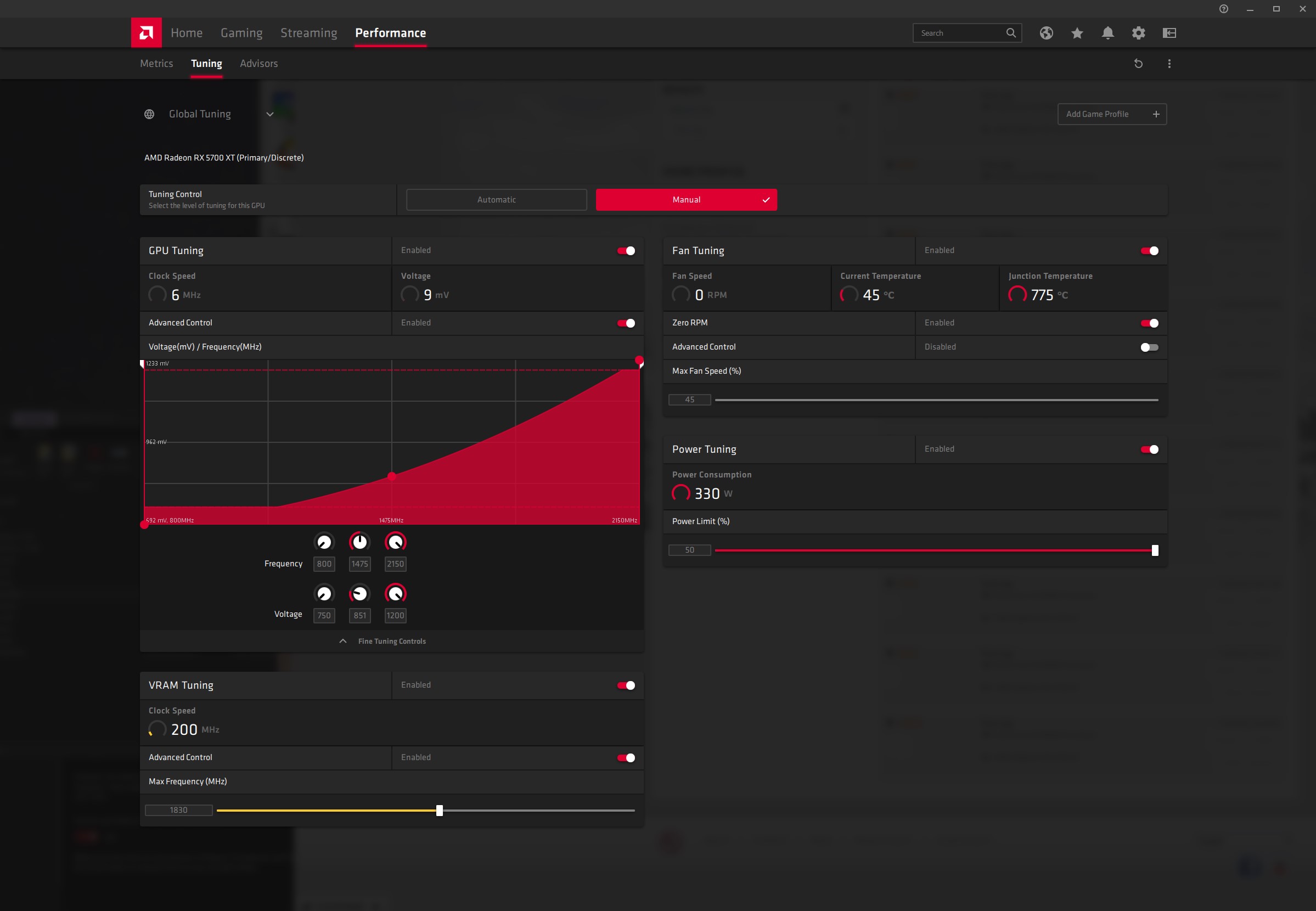The height and width of the screenshot is (911, 1316).
Task: Toggle VRAM Tuning Advanced Control
Action: point(626,758)
